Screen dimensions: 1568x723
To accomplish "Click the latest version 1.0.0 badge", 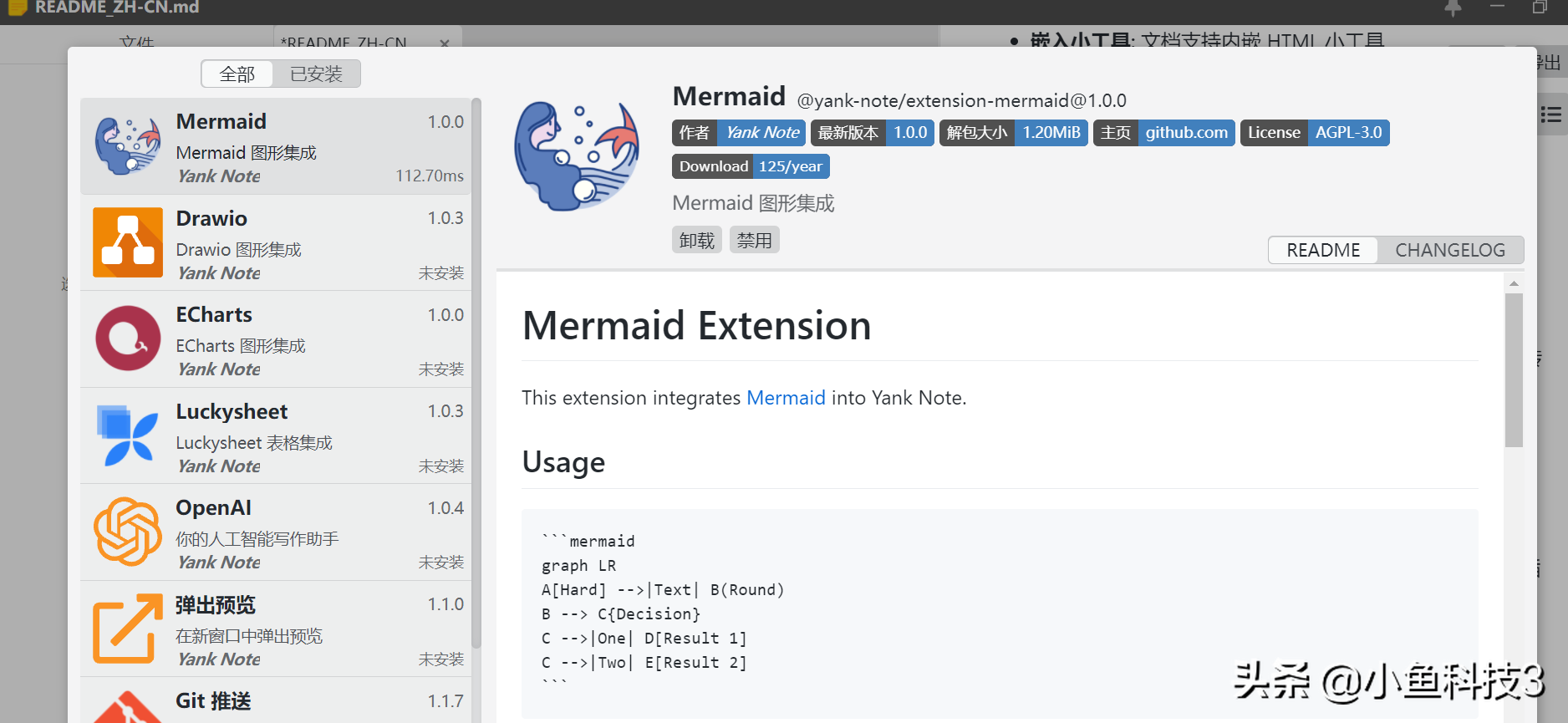I will [x=873, y=133].
